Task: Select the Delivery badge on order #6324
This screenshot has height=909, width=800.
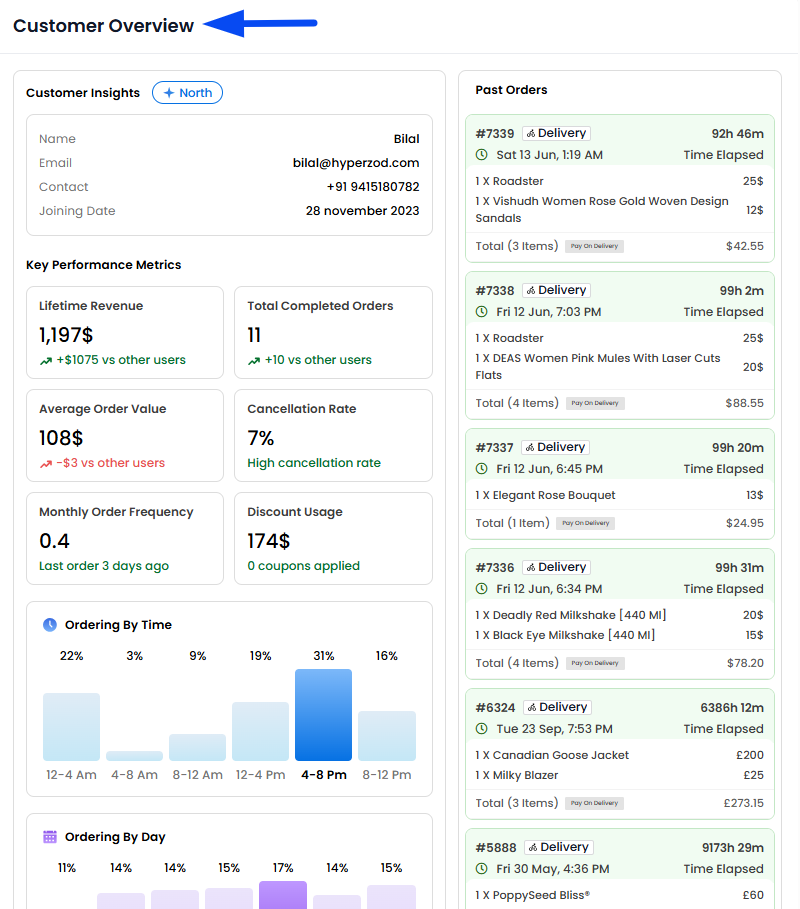Action: pos(558,707)
